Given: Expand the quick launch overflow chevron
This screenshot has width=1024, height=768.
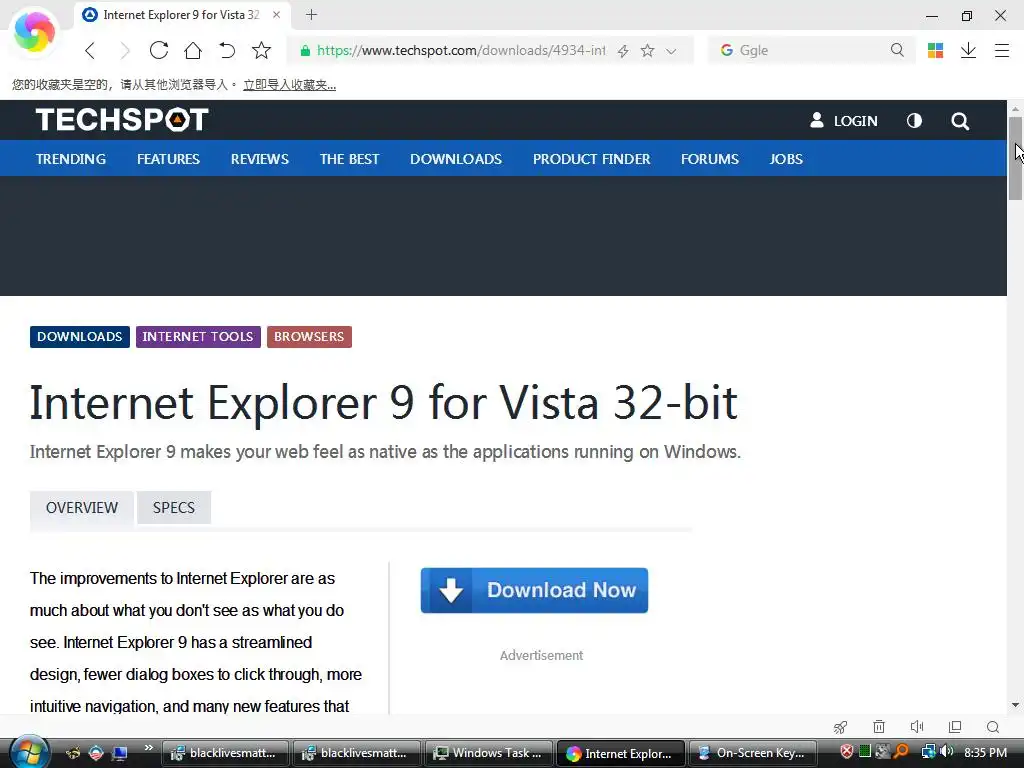Looking at the screenshot, I should point(149,748).
